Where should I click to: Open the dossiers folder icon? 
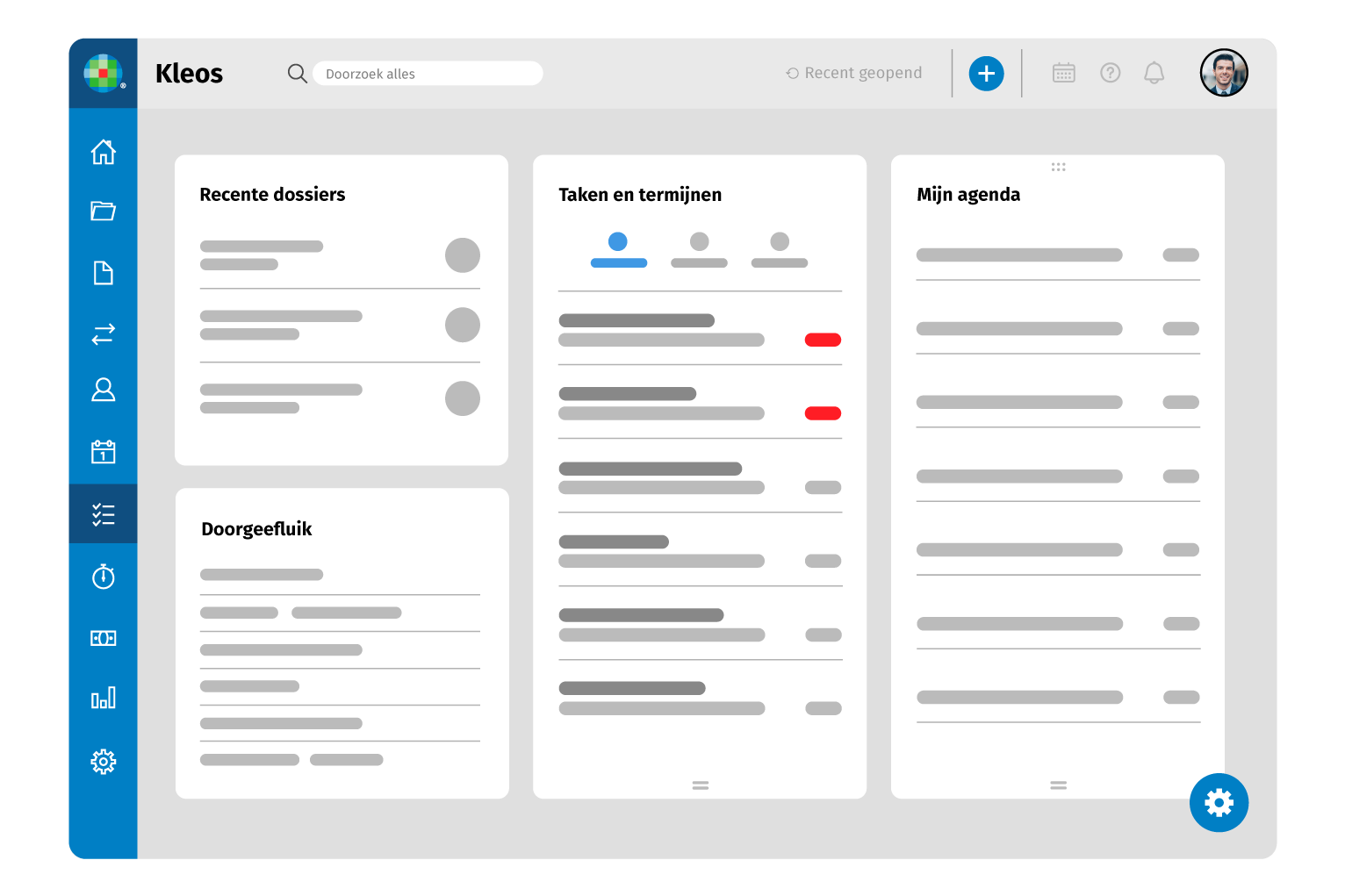(104, 211)
